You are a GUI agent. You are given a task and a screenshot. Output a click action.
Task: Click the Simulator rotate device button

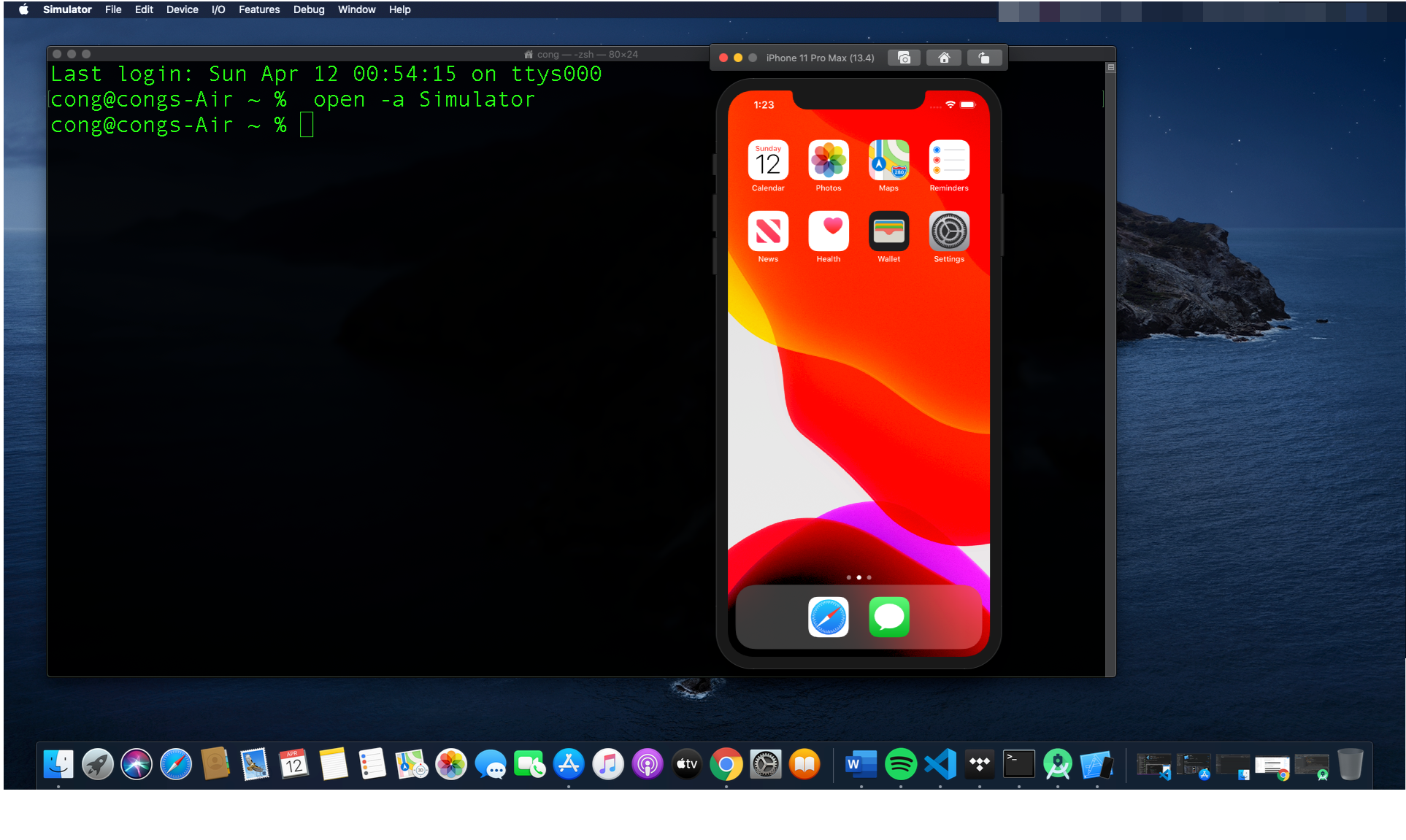(x=984, y=58)
